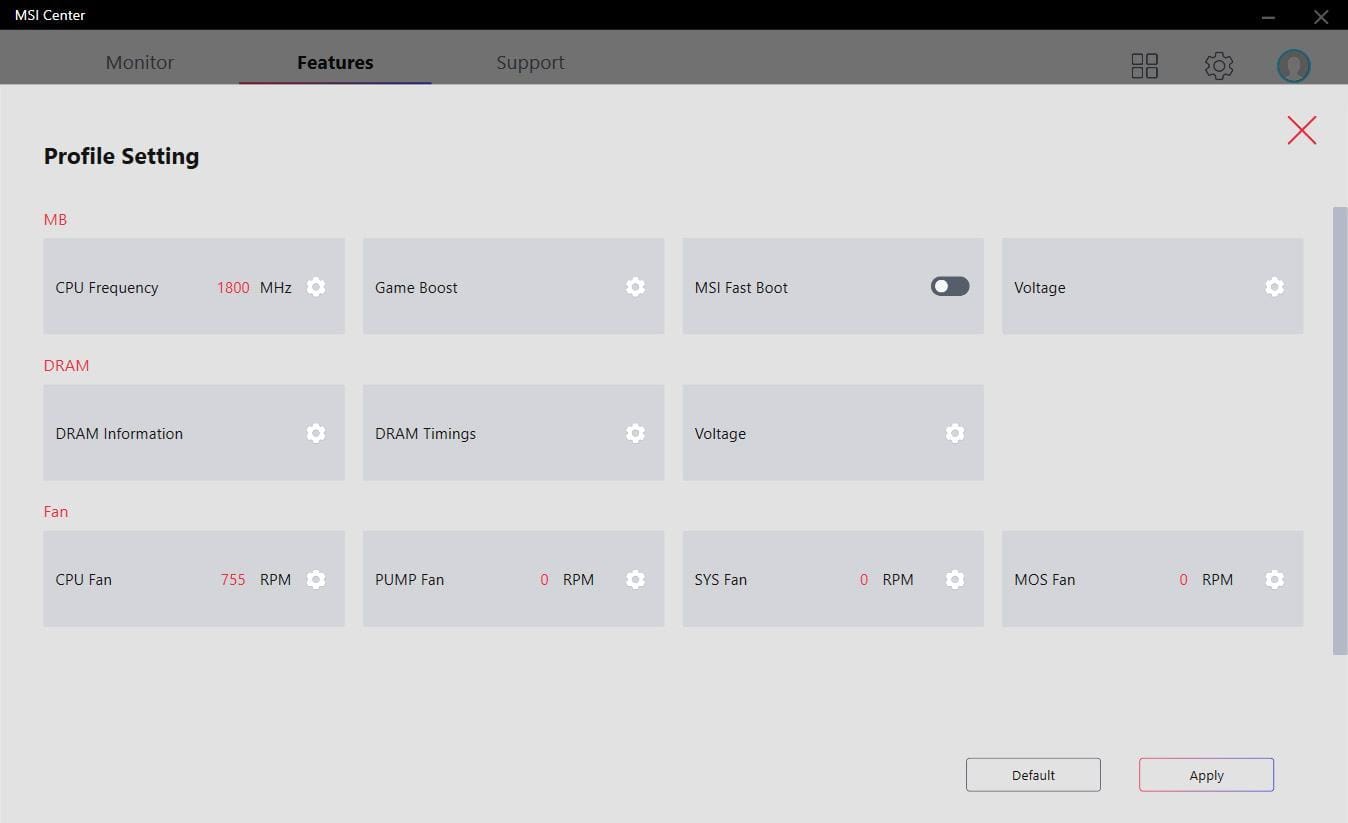Image resolution: width=1348 pixels, height=823 pixels.
Task: Open Game Boost configuration gear
Action: [636, 287]
